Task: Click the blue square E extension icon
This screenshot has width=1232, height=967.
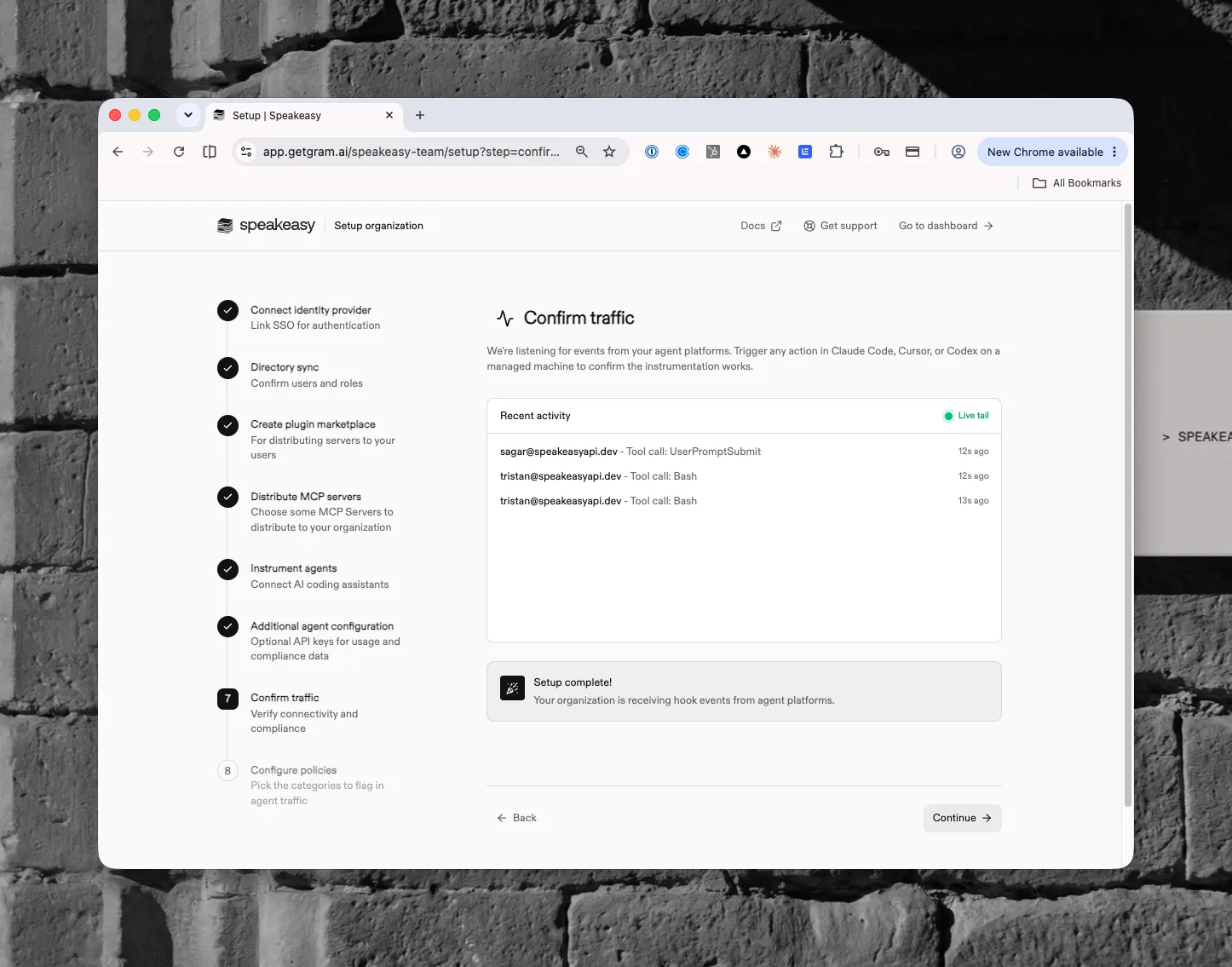Action: [x=805, y=152]
